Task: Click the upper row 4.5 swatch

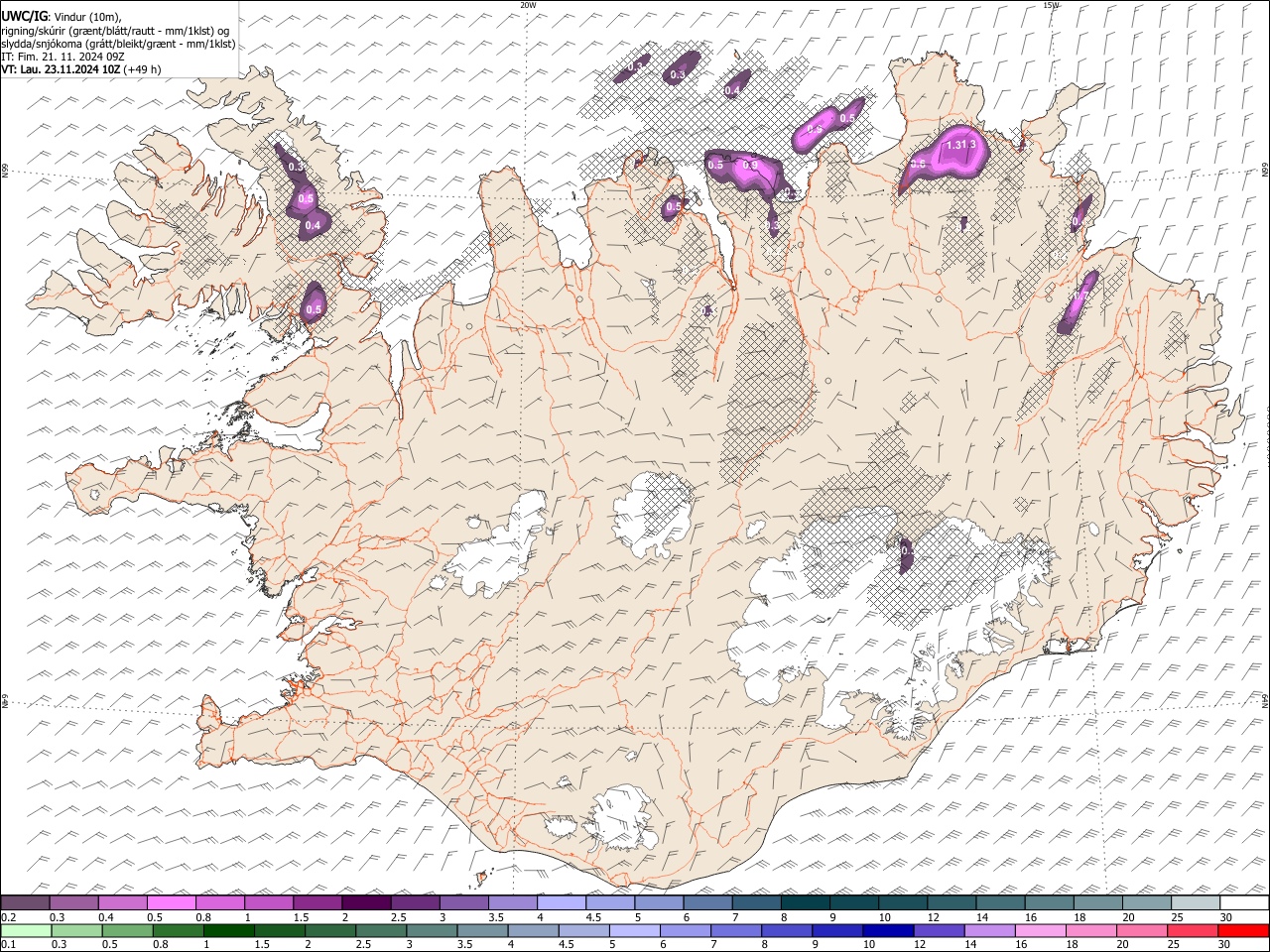Action: [609, 903]
